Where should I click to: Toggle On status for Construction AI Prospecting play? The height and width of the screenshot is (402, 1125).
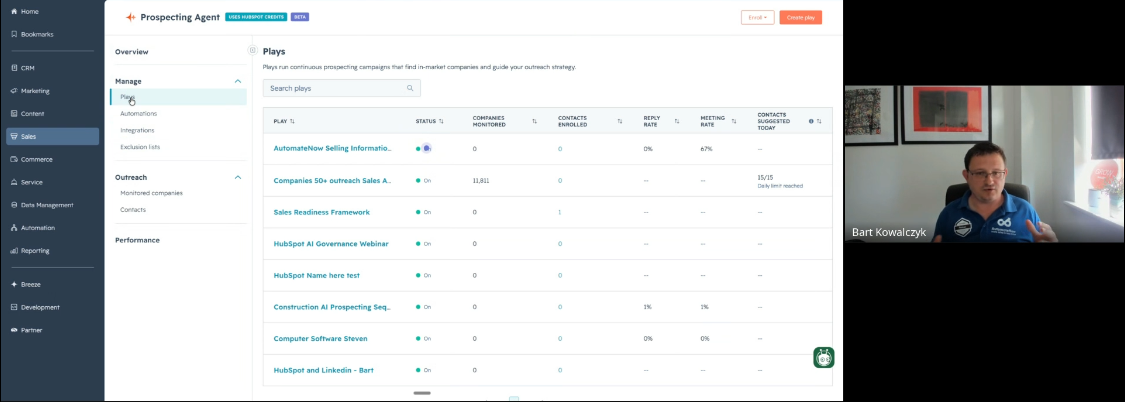(x=424, y=307)
